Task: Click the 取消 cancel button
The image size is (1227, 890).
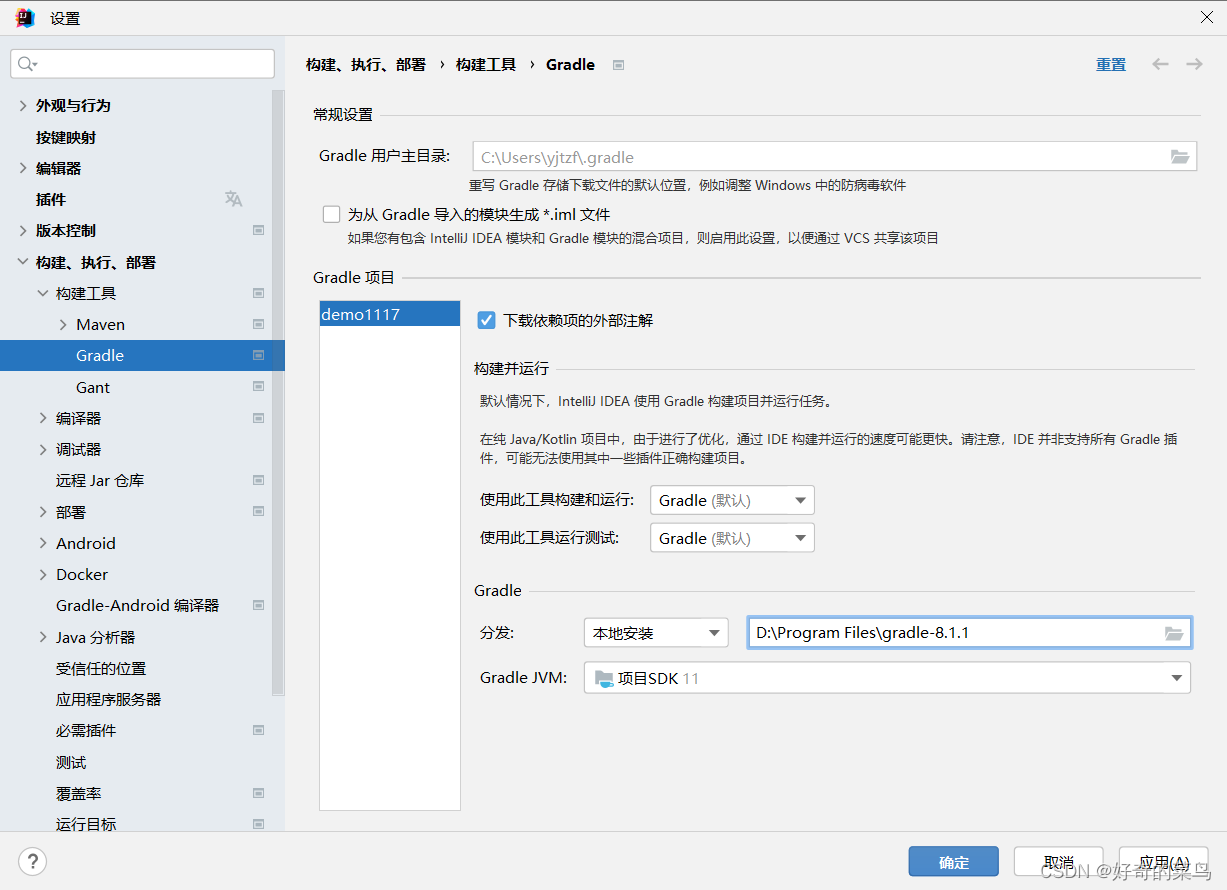Action: pos(1059,862)
